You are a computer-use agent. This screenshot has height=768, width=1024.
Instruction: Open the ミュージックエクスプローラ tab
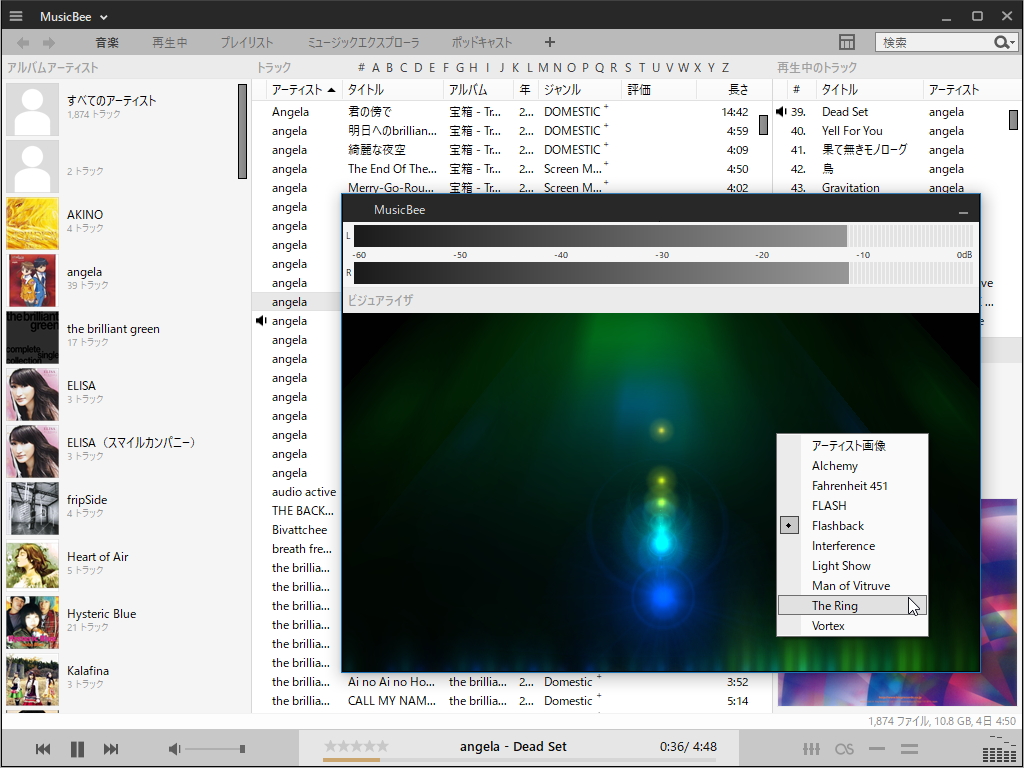(364, 42)
